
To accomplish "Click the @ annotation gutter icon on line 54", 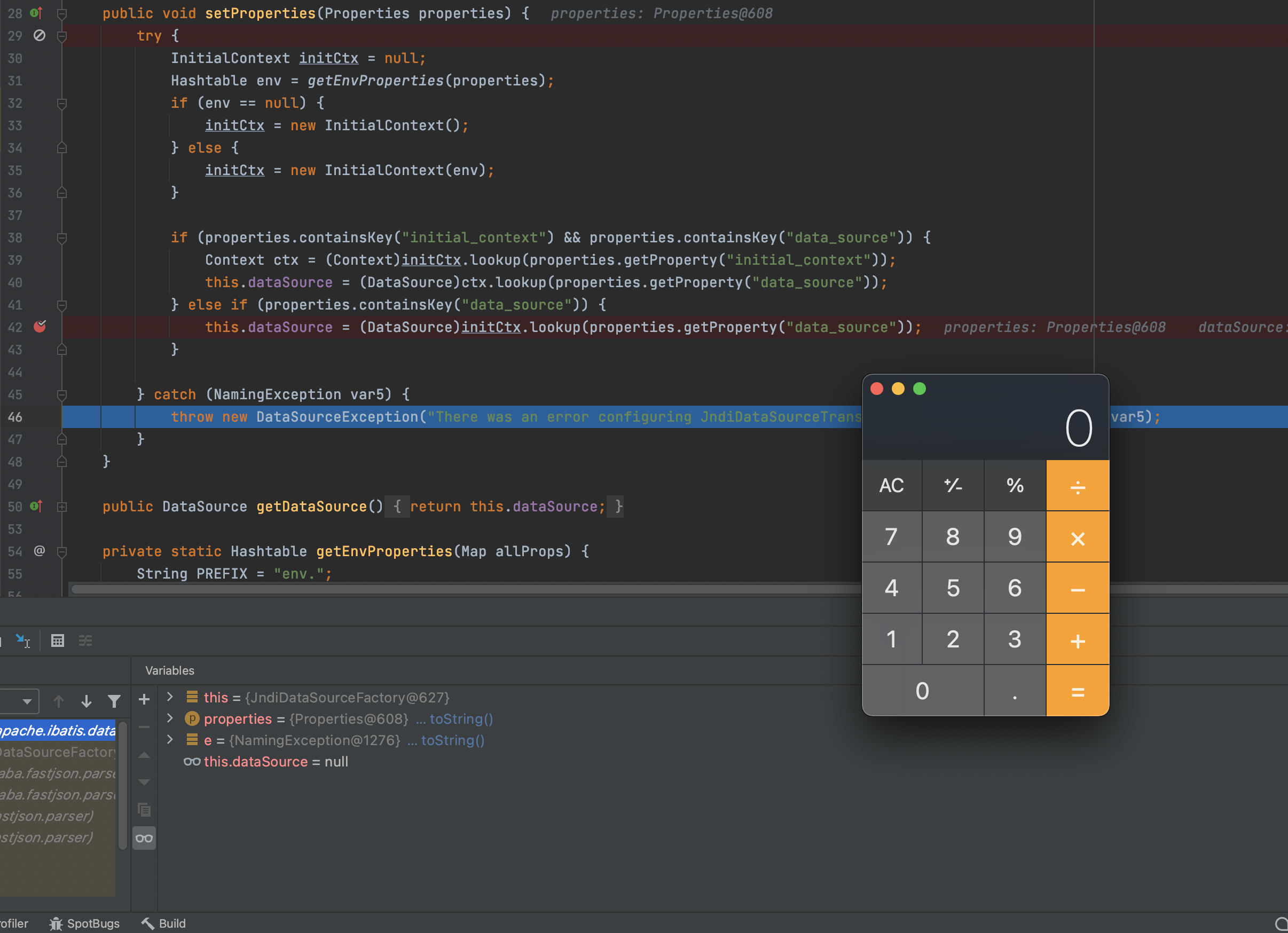I will (x=39, y=550).
